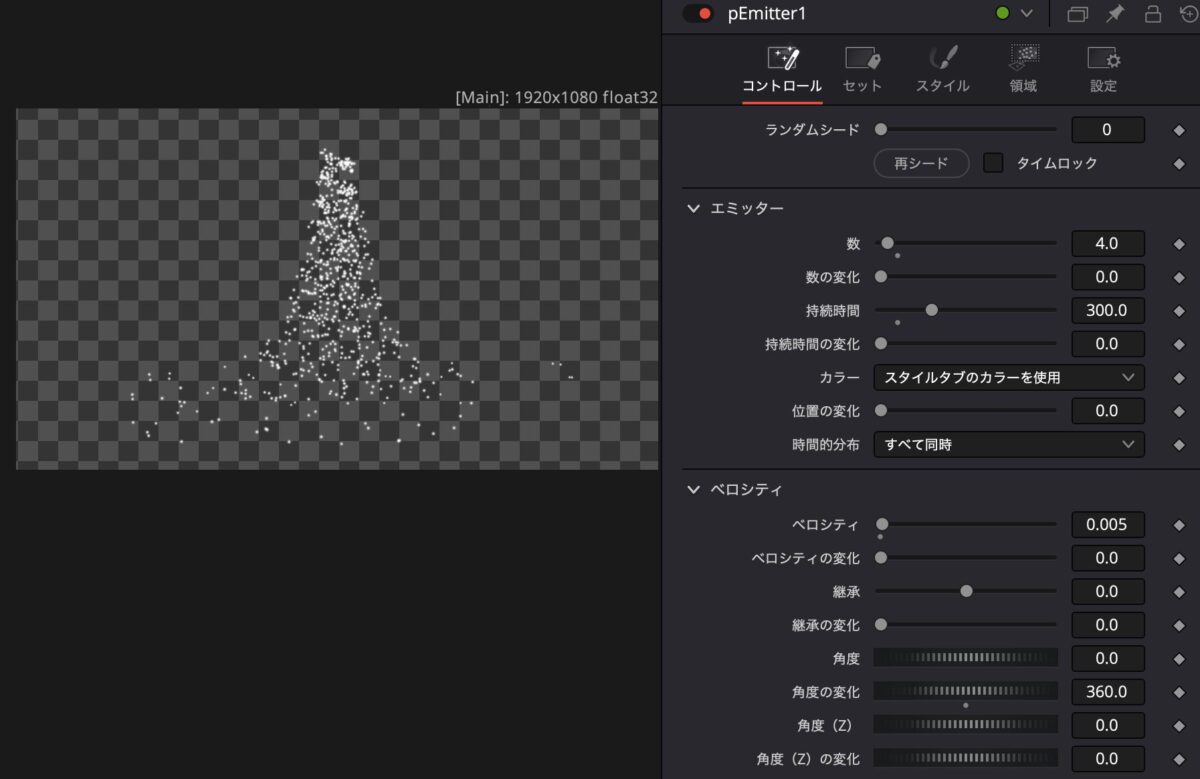Click the ランダムシード slider handle
The width and height of the screenshot is (1200, 779).
pyautogui.click(x=881, y=129)
